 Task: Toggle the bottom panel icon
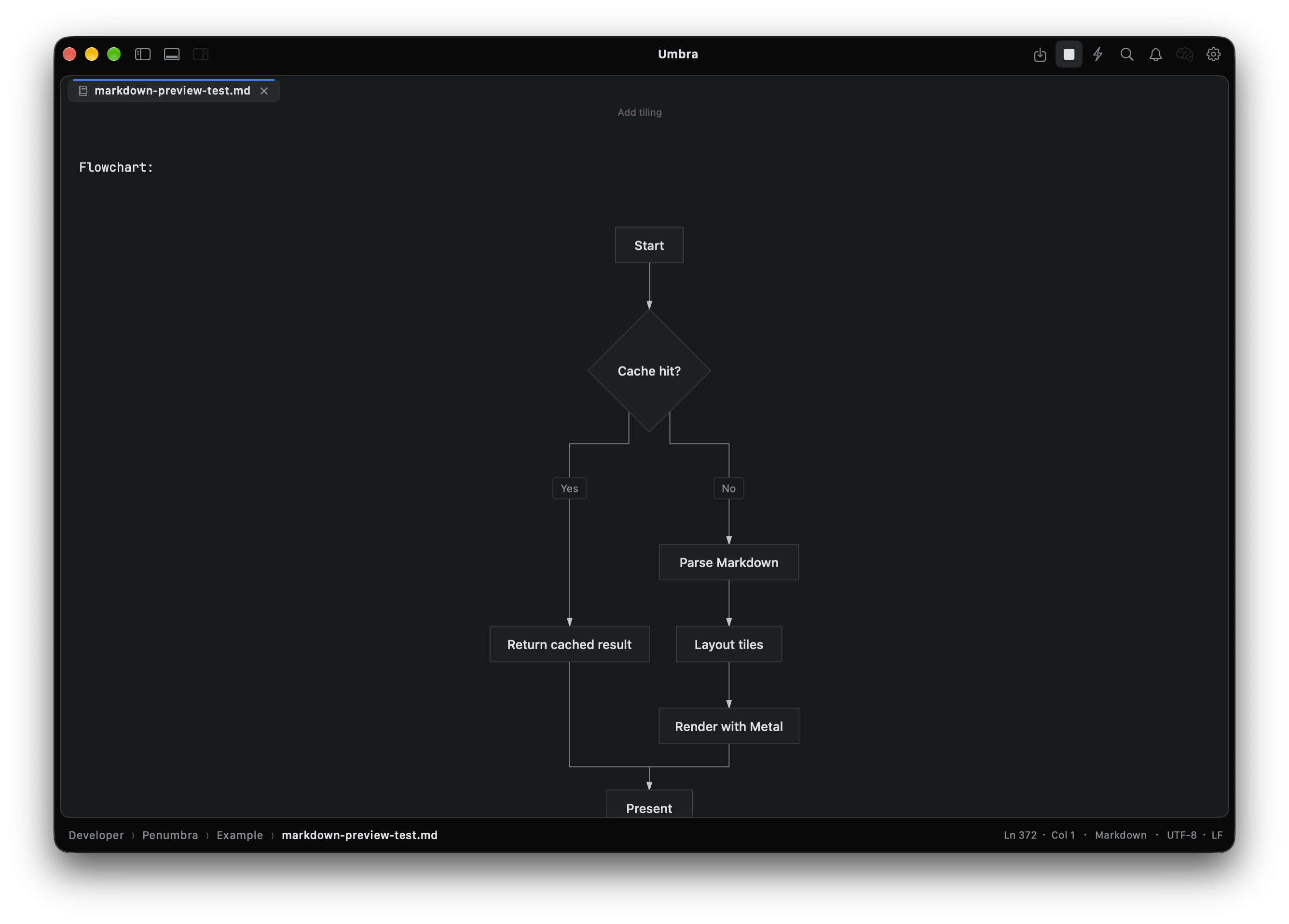[172, 54]
